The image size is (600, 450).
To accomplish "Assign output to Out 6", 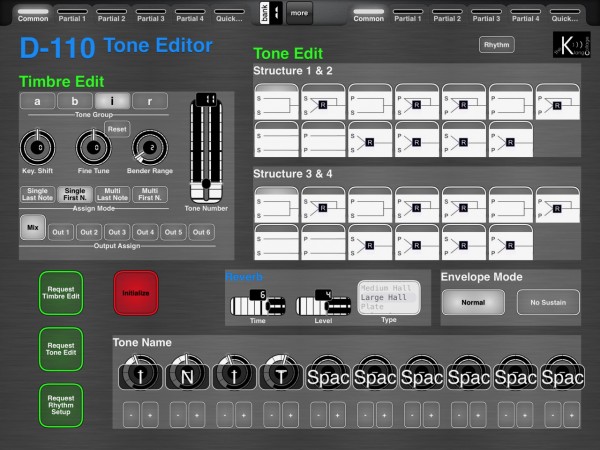I will point(201,232).
